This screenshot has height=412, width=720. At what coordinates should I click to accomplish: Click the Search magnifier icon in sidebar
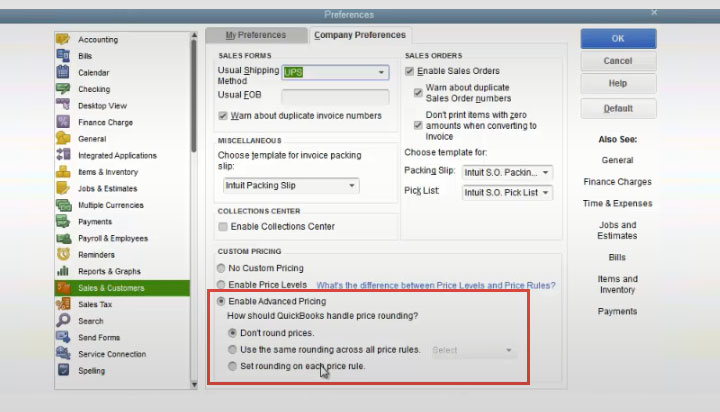click(63, 321)
